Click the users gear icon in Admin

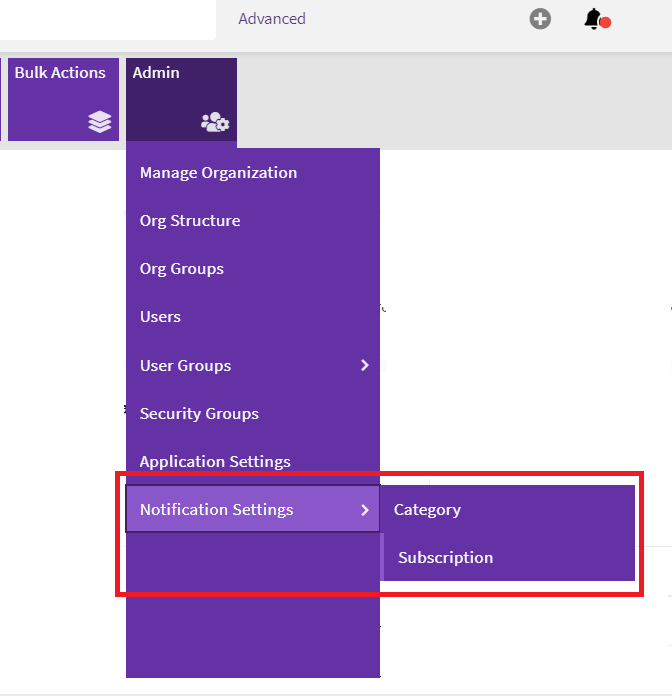point(215,123)
